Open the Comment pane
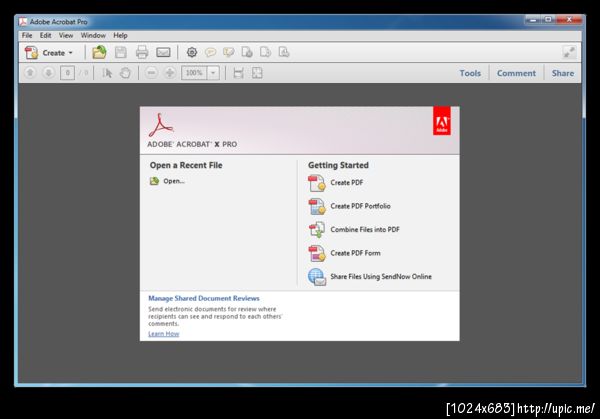The height and width of the screenshot is (419, 600). click(x=516, y=73)
